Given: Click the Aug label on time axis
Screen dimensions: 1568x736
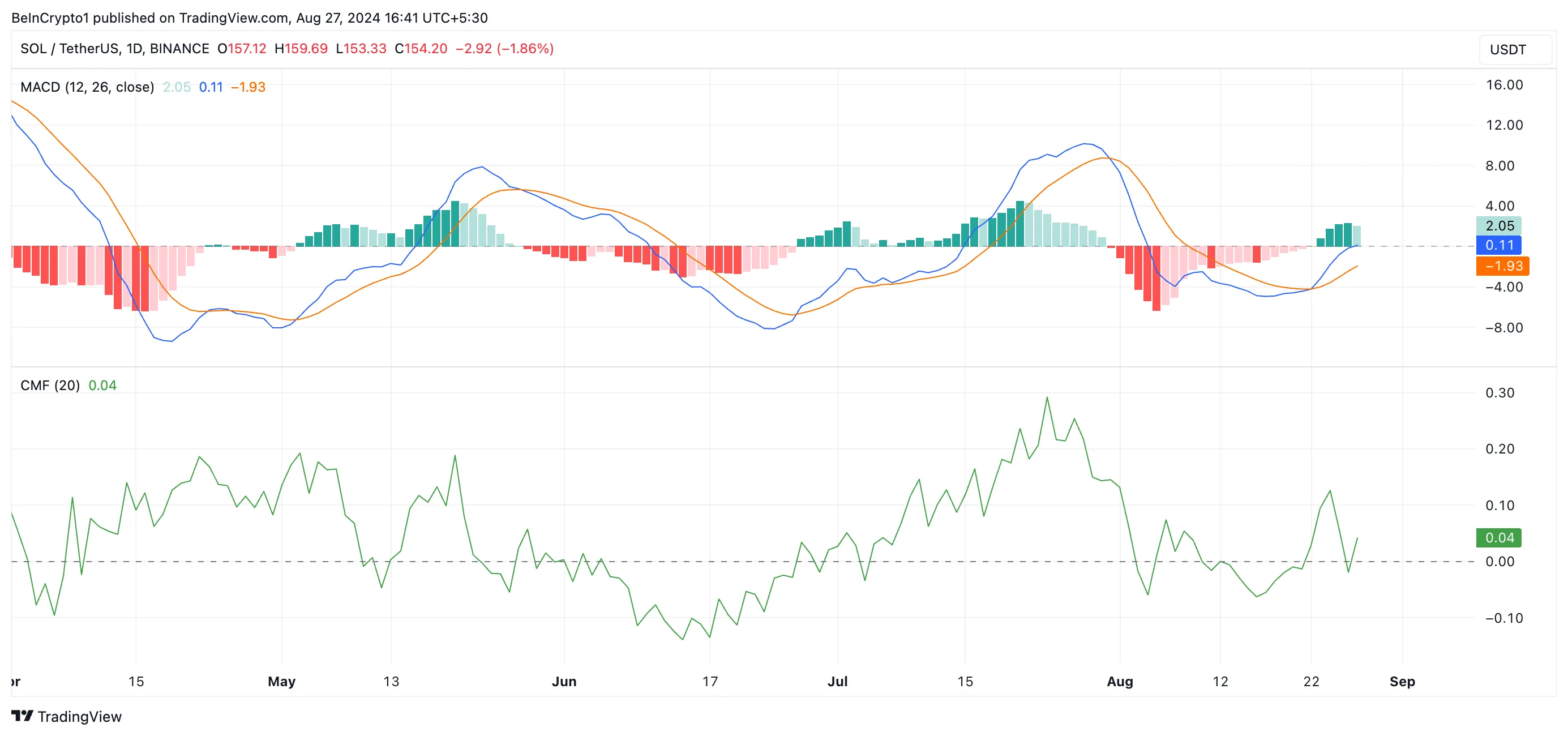Looking at the screenshot, I should point(1119,681).
